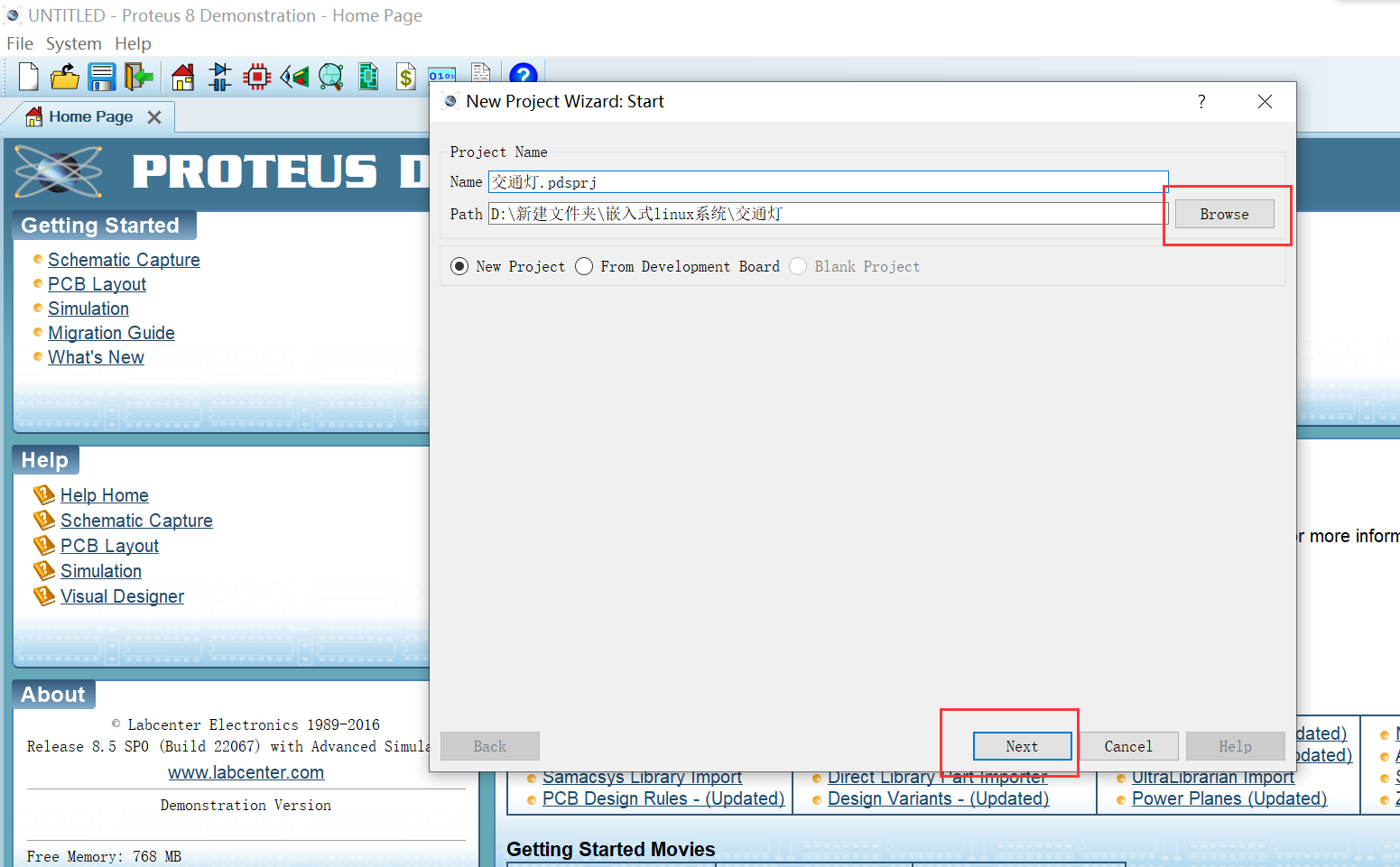Open the UltraLibrarian Import link
Image resolution: width=1400 pixels, height=867 pixels.
[1212, 778]
